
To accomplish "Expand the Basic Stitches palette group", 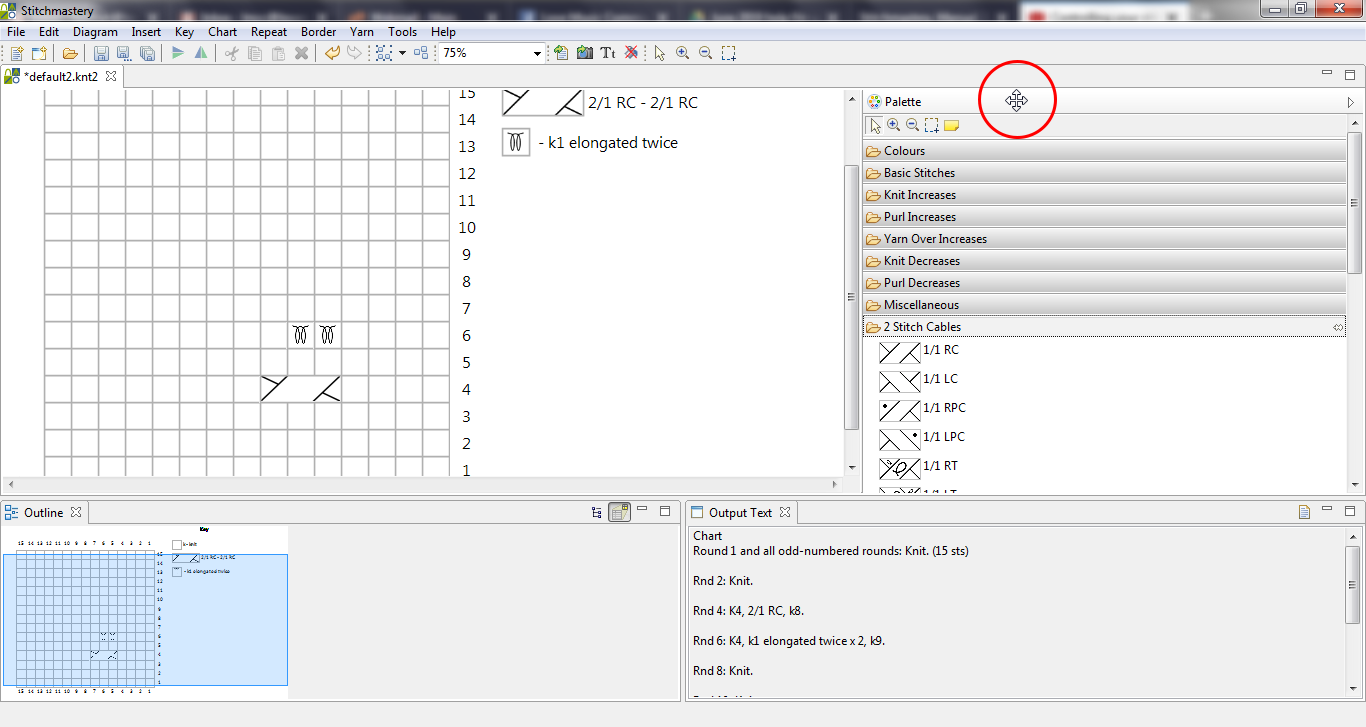I will [x=919, y=173].
